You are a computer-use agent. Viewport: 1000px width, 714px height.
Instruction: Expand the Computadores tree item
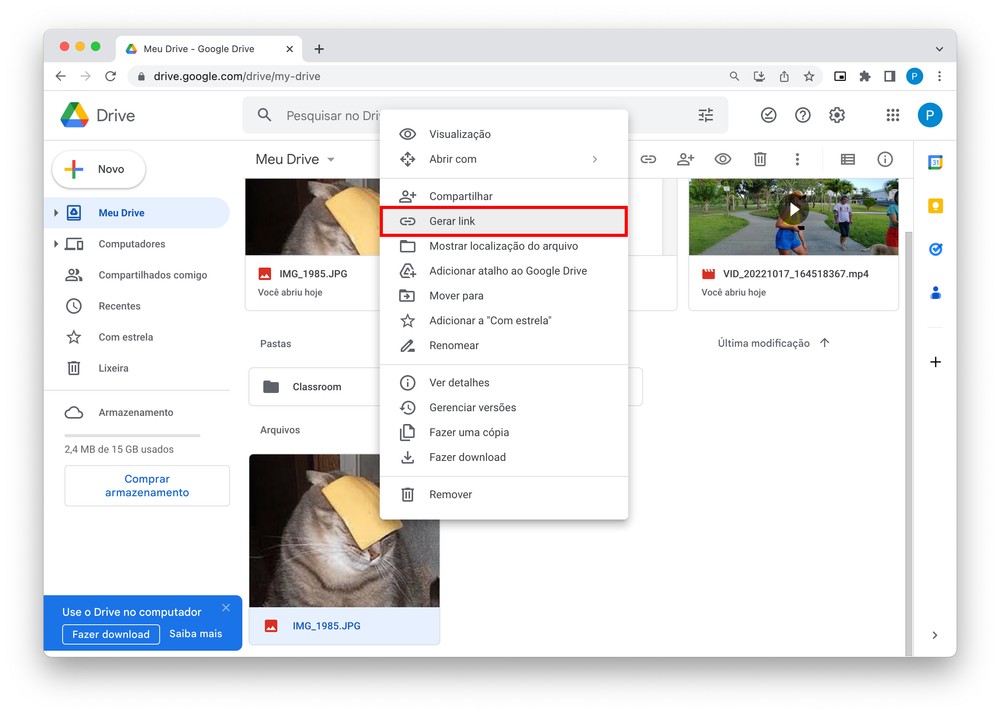tap(56, 244)
